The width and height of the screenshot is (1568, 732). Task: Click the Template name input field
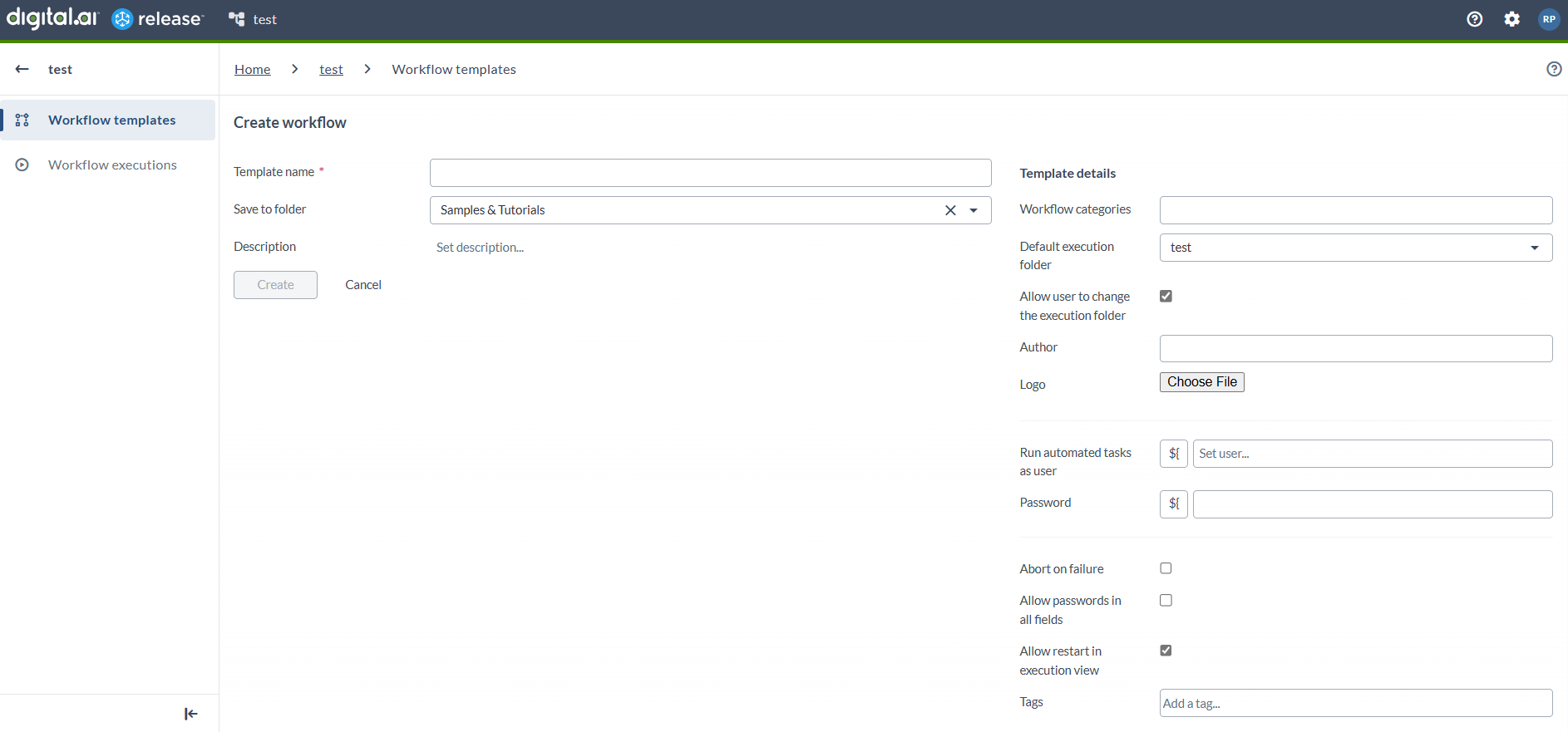pyautogui.click(x=710, y=173)
